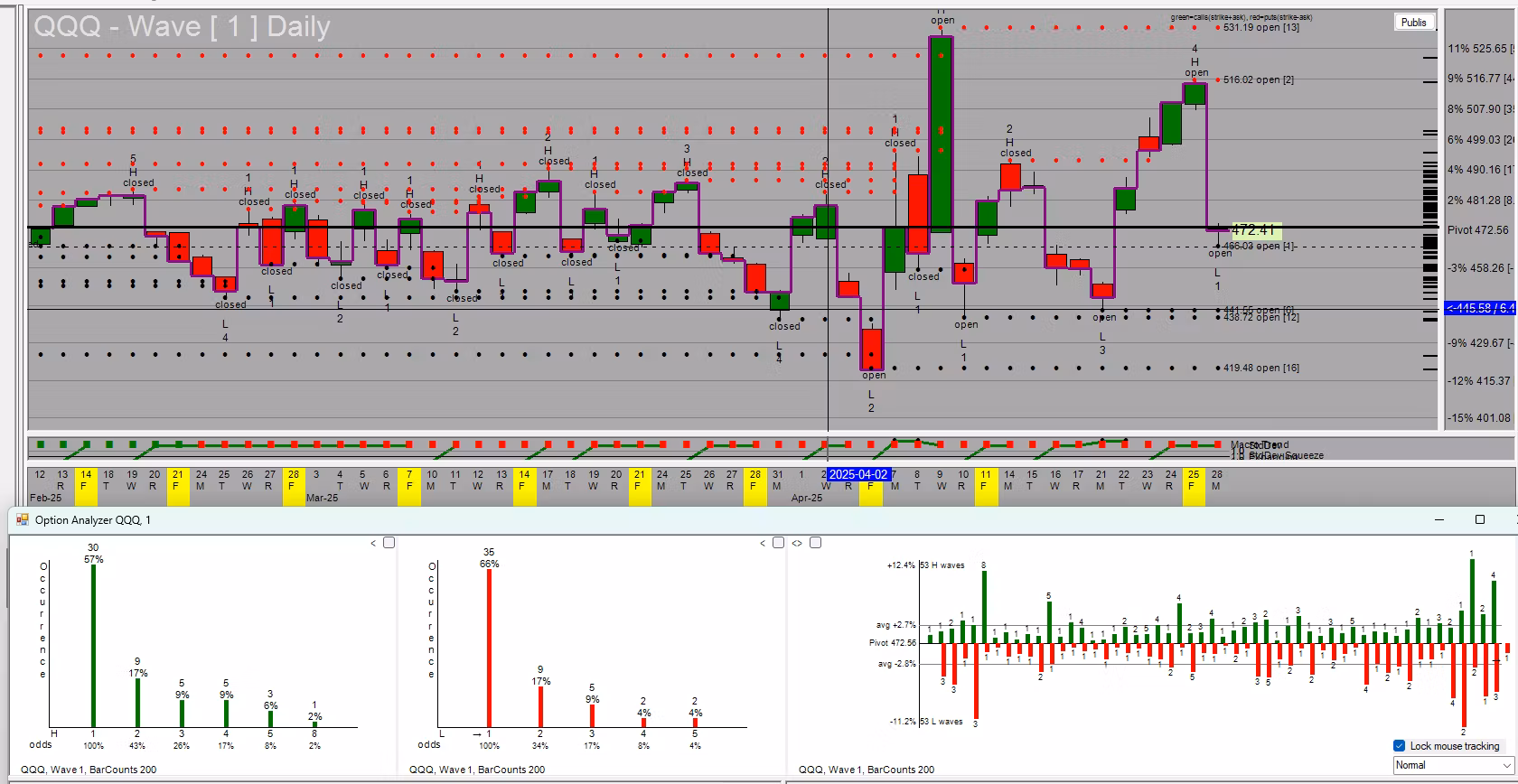Open the Normal mode dropdown
The width and height of the screenshot is (1518, 784).
tap(1453, 765)
